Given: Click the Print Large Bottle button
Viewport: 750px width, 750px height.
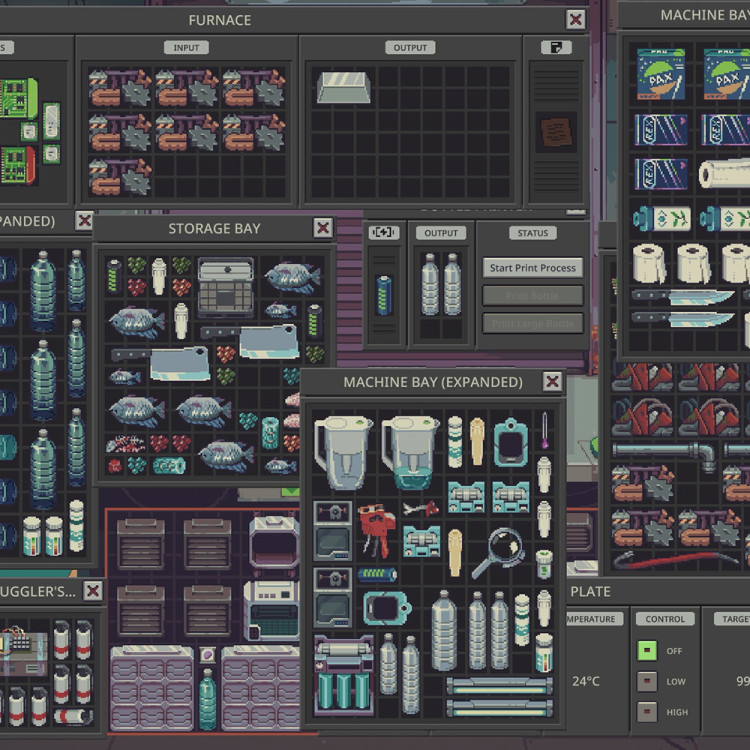Looking at the screenshot, I should 532,323.
